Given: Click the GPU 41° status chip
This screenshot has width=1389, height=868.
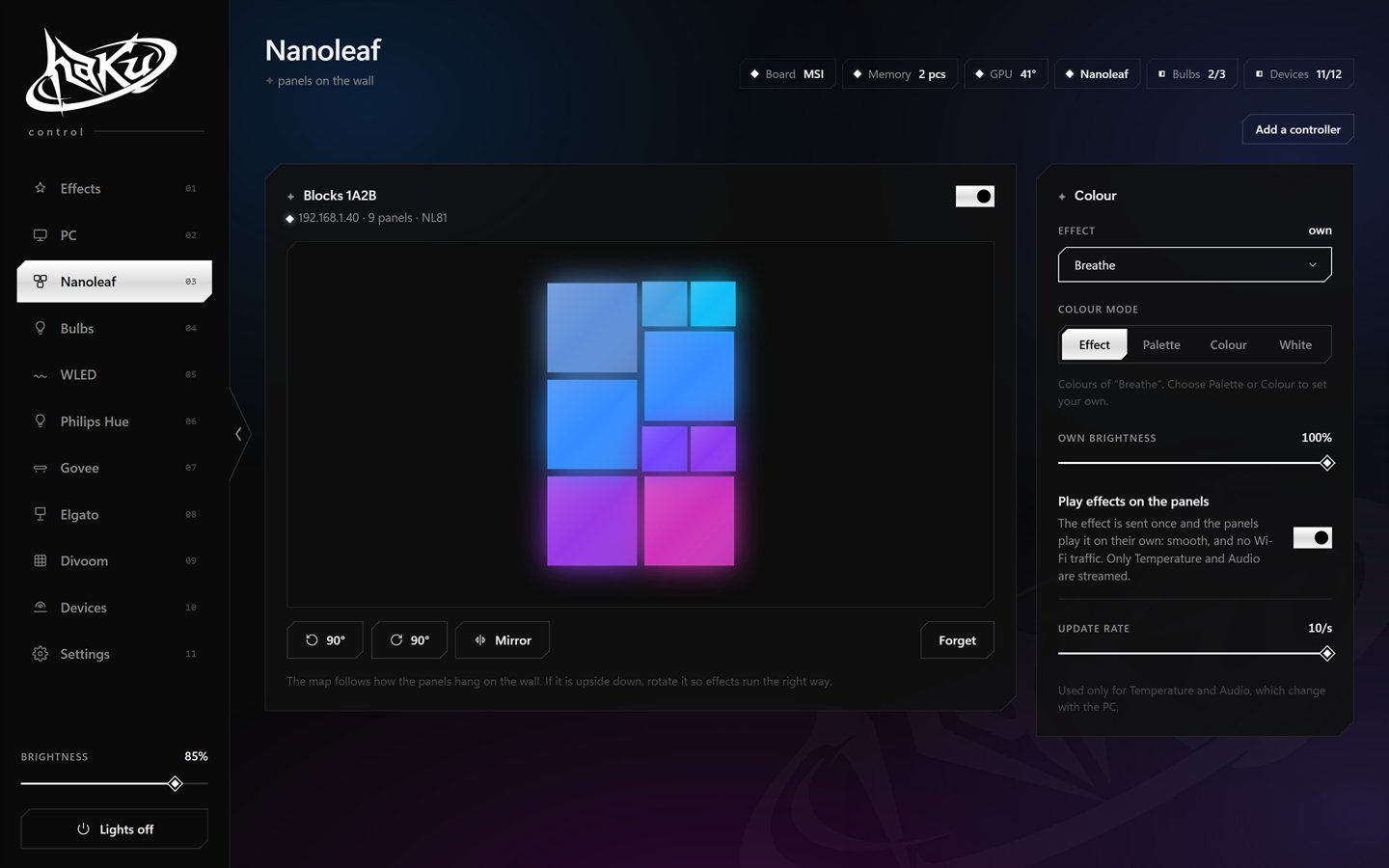Looking at the screenshot, I should (x=1006, y=74).
